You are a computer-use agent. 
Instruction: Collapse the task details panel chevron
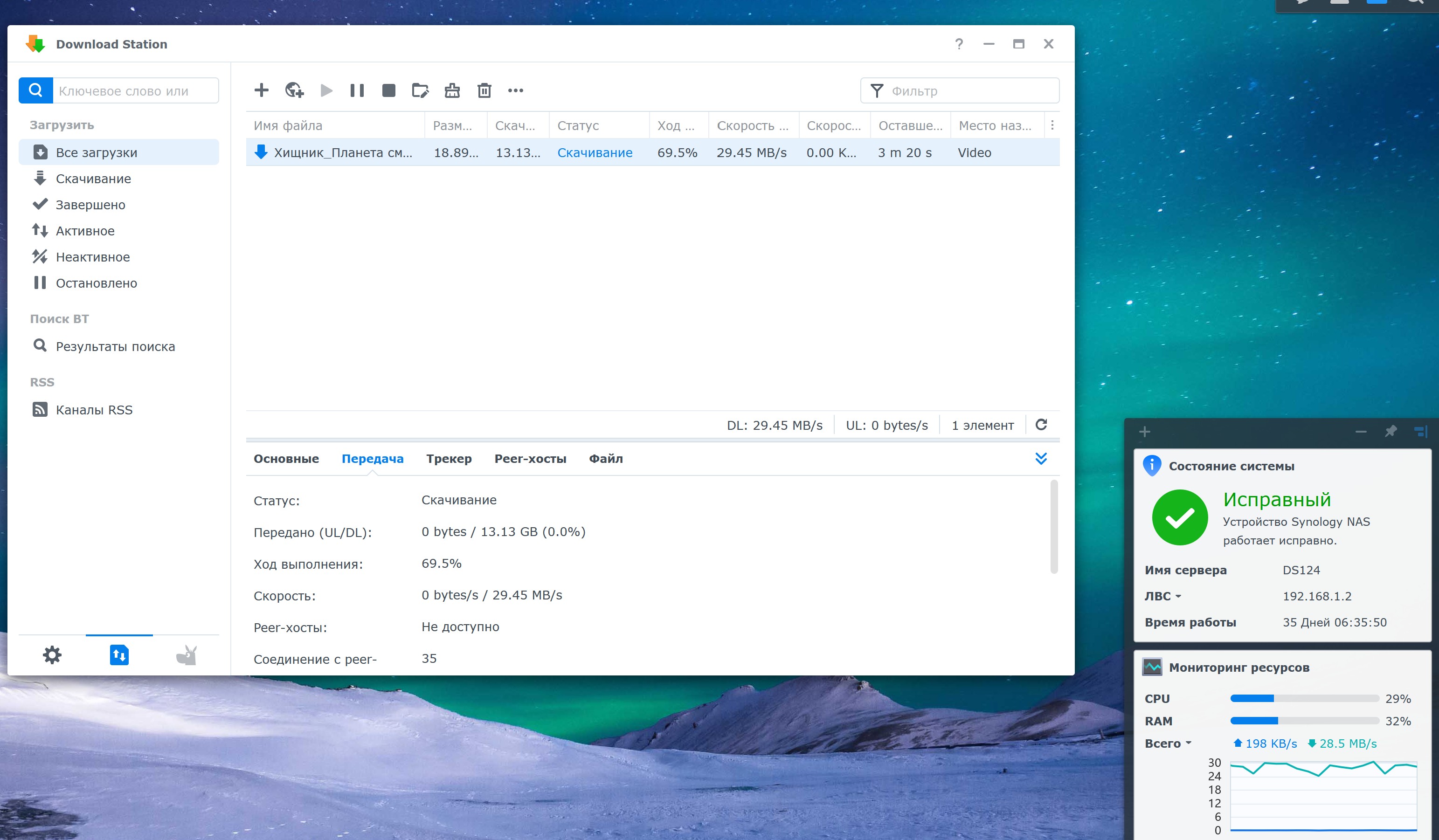pos(1041,459)
